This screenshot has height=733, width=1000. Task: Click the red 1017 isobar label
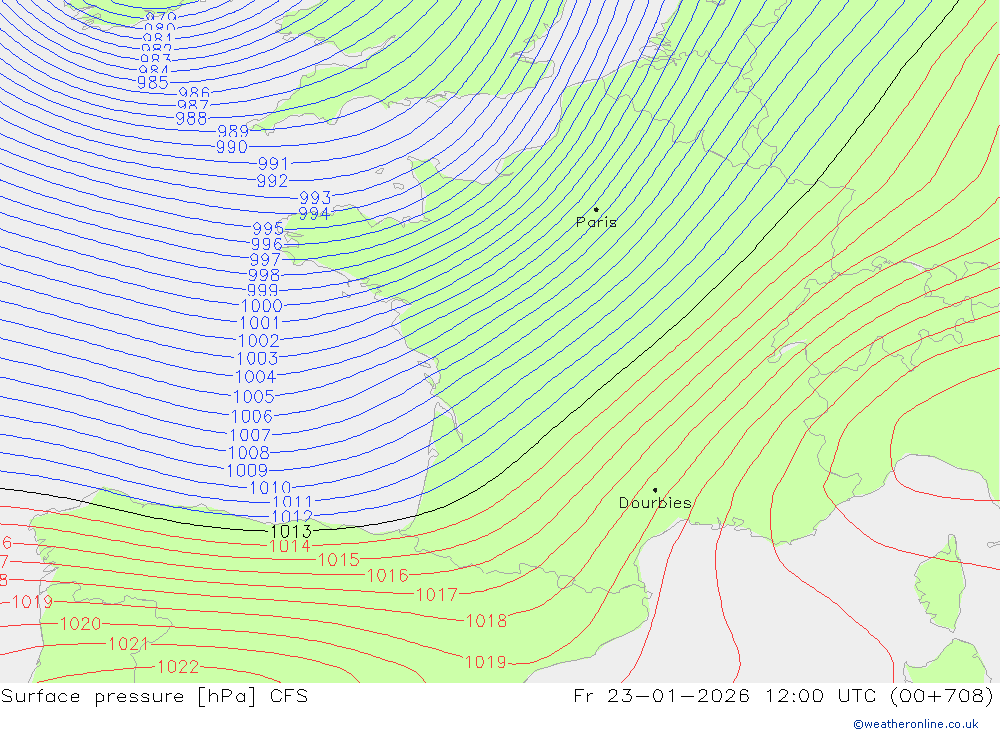(436, 595)
